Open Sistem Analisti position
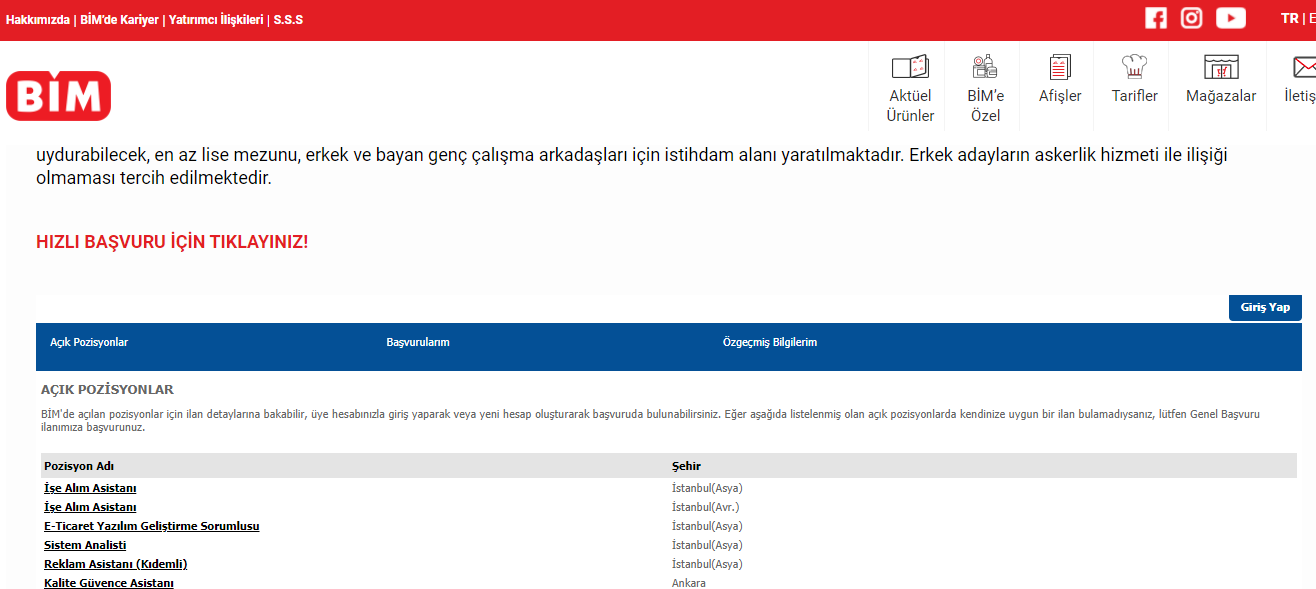Image resolution: width=1316 pixels, height=589 pixels. pyautogui.click(x=85, y=545)
